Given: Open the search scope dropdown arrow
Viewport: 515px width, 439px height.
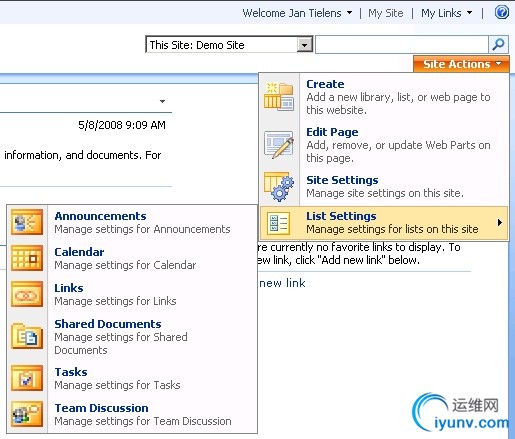Looking at the screenshot, I should [x=304, y=45].
